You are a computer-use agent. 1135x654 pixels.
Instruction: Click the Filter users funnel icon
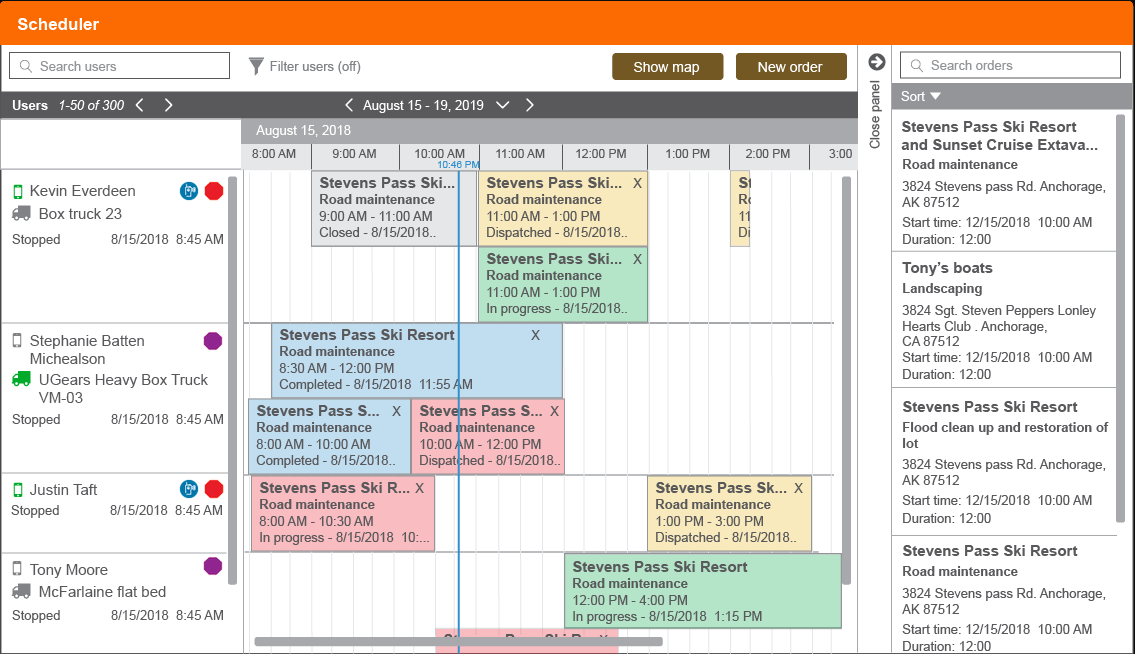click(256, 67)
